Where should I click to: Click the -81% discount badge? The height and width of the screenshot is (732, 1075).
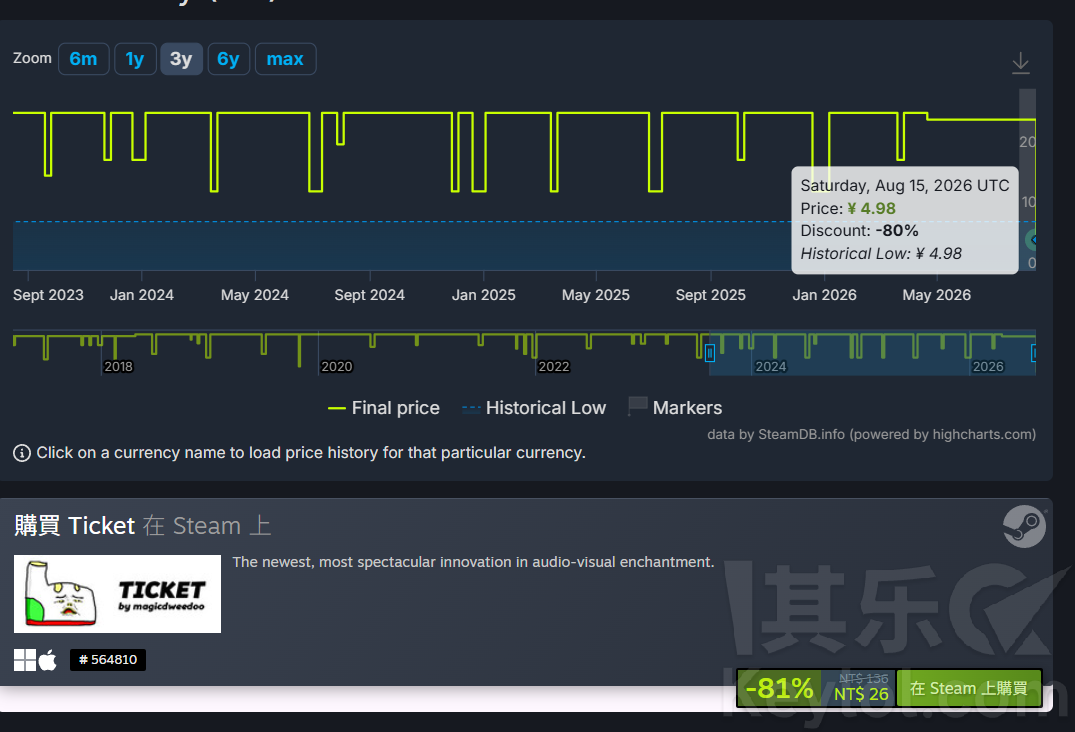[780, 688]
